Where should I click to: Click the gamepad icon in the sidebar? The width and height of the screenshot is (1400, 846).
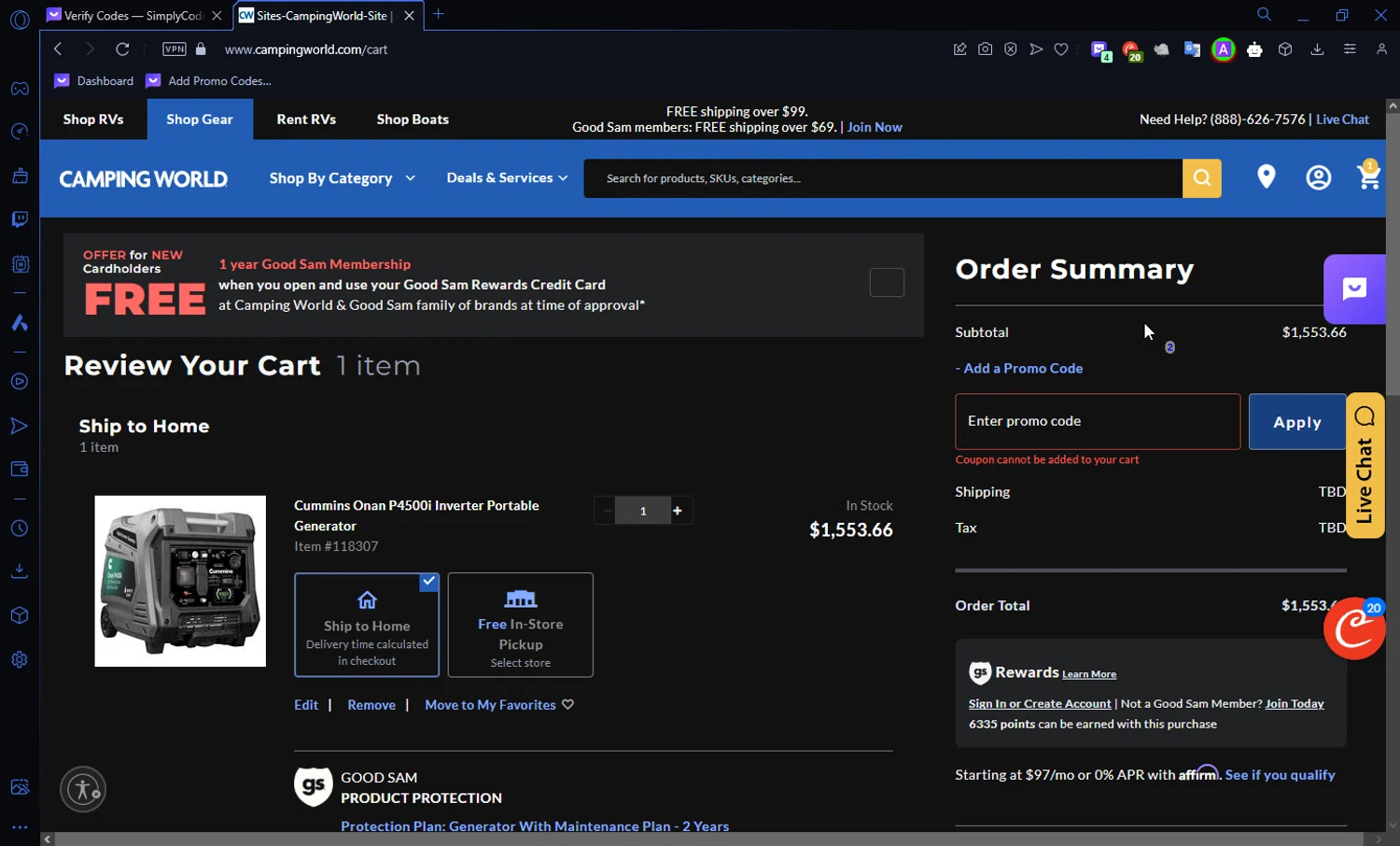pyautogui.click(x=20, y=89)
